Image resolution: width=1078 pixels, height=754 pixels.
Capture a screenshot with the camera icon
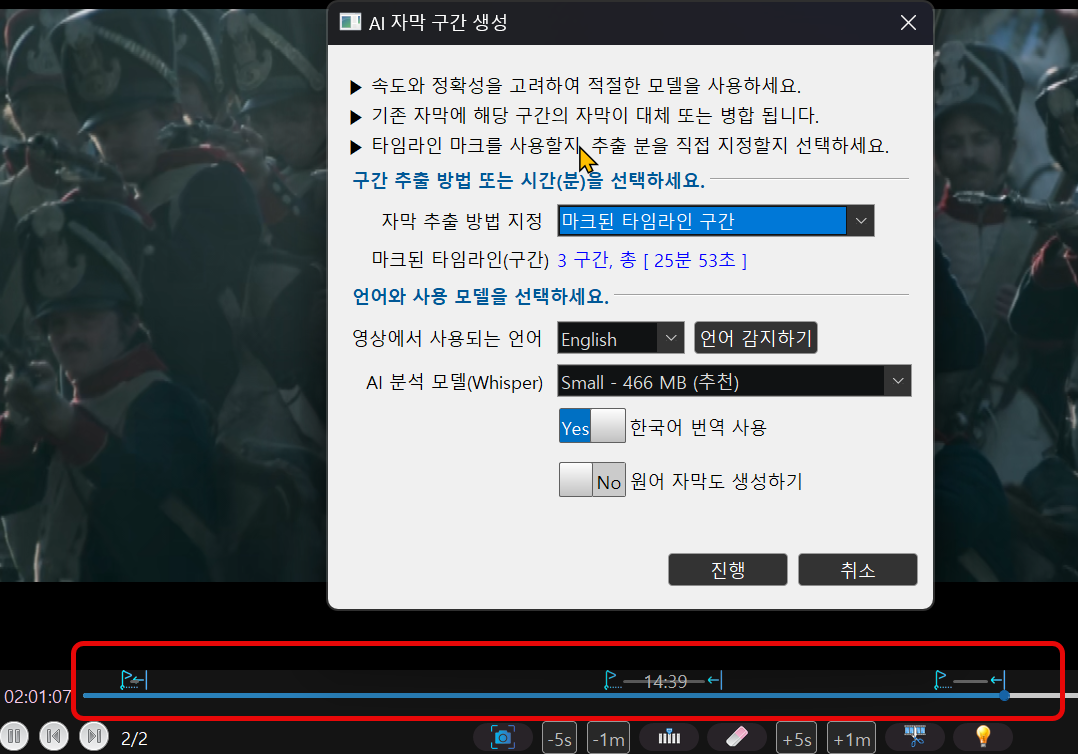pyautogui.click(x=503, y=738)
